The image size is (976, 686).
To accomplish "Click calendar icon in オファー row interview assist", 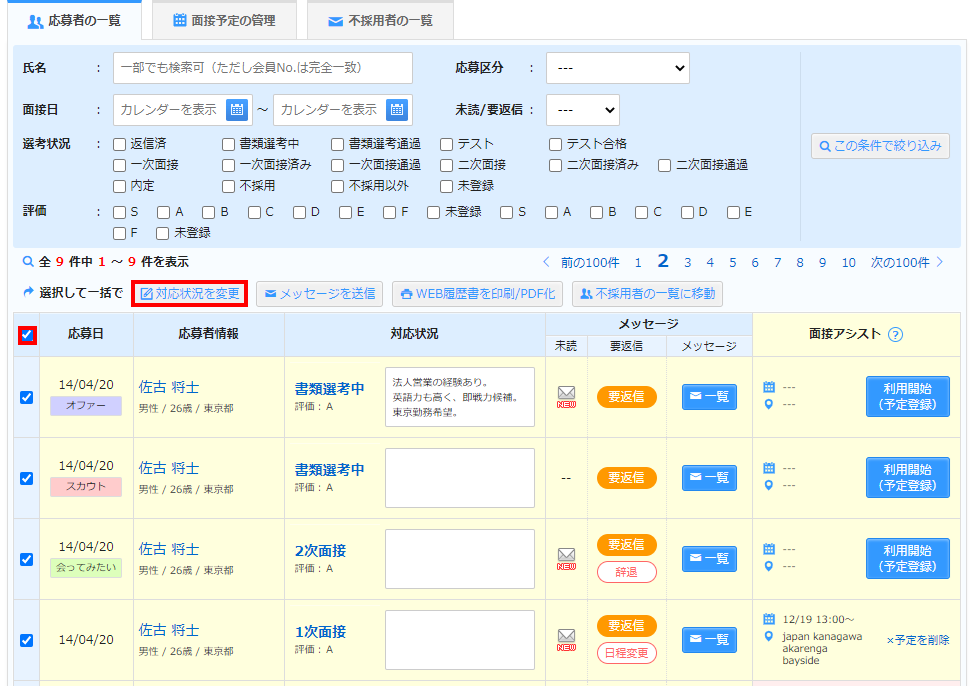I will tap(769, 387).
